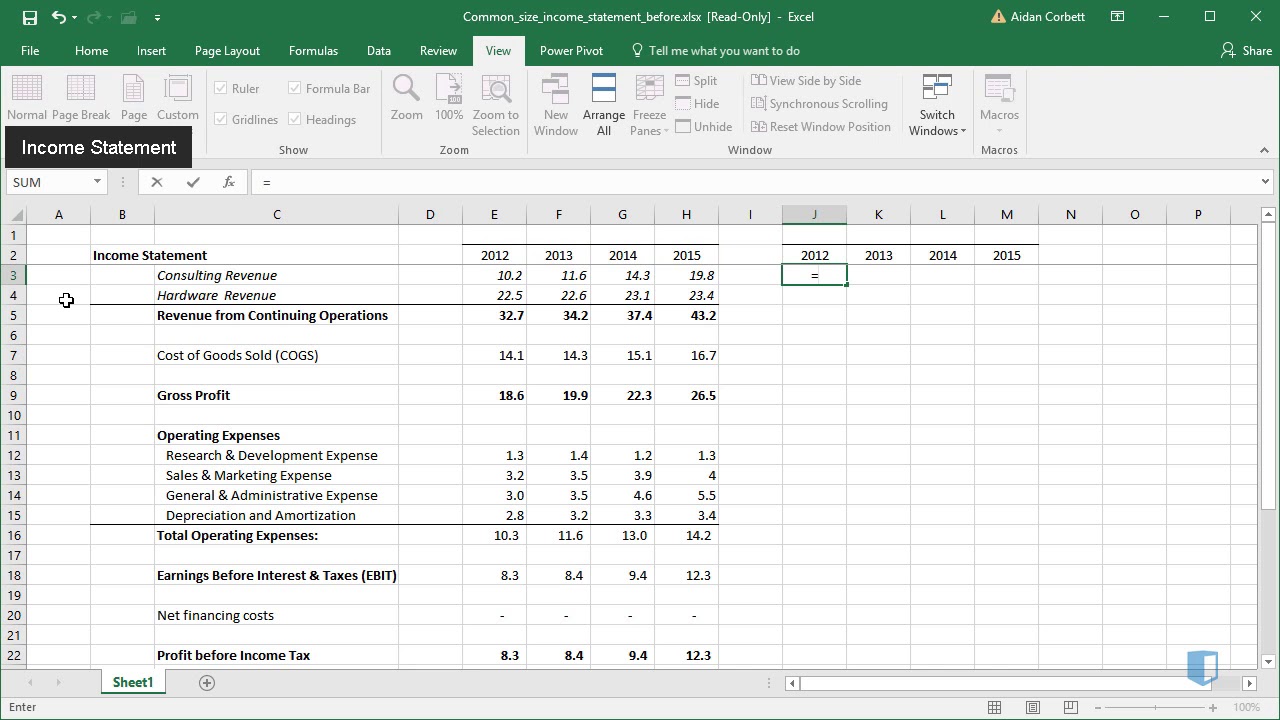The image size is (1280, 720).
Task: Expand Freeze Panes dropdown
Action: click(x=649, y=104)
